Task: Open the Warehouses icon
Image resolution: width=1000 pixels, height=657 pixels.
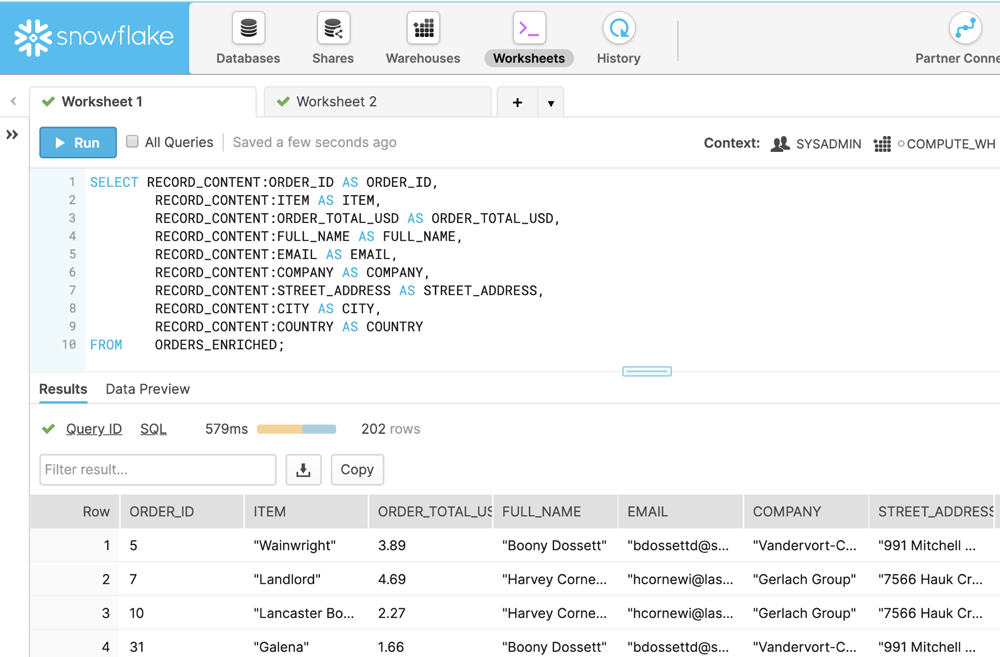Action: point(423,28)
